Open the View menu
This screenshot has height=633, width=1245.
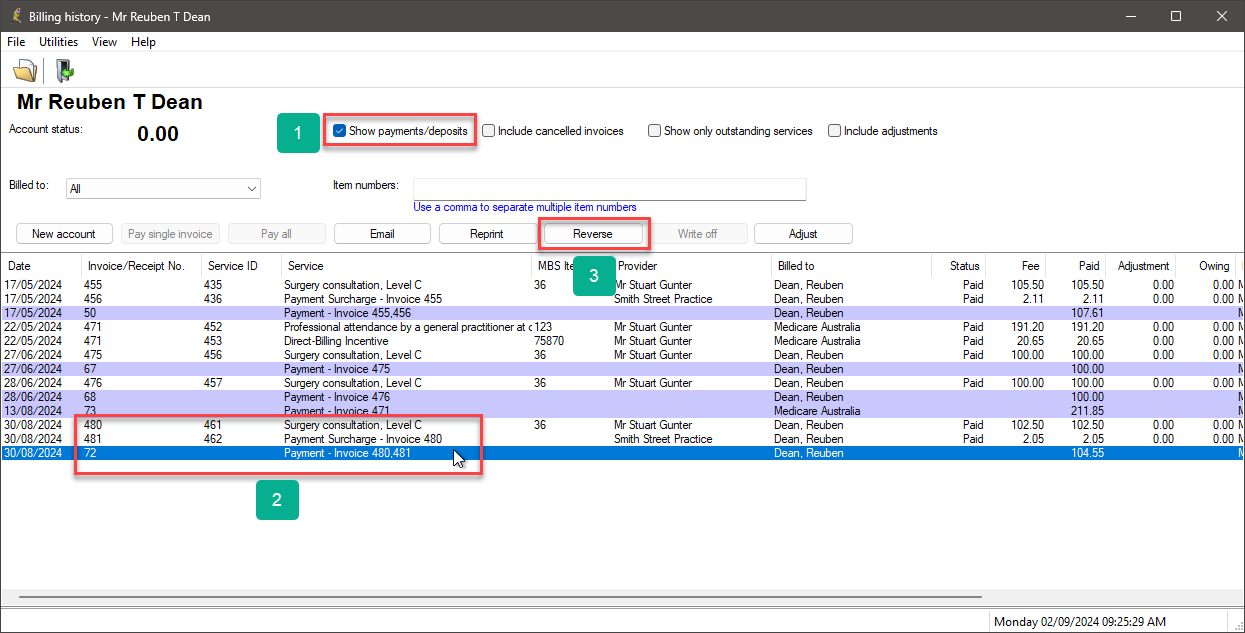point(104,42)
